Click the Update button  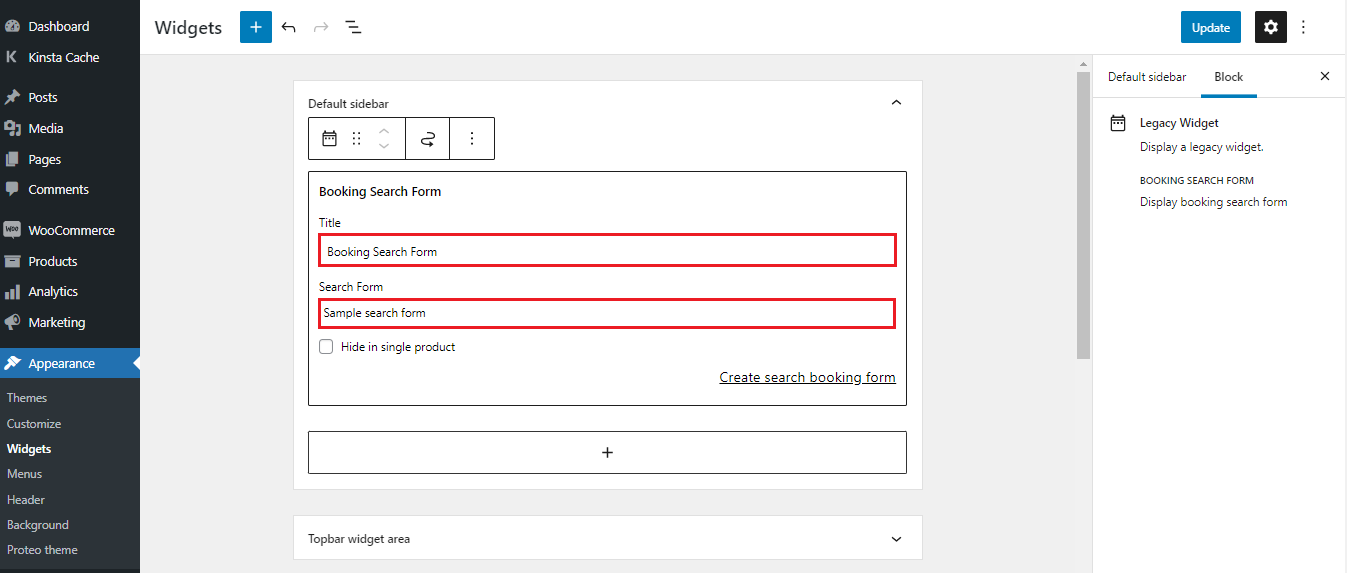(1210, 27)
